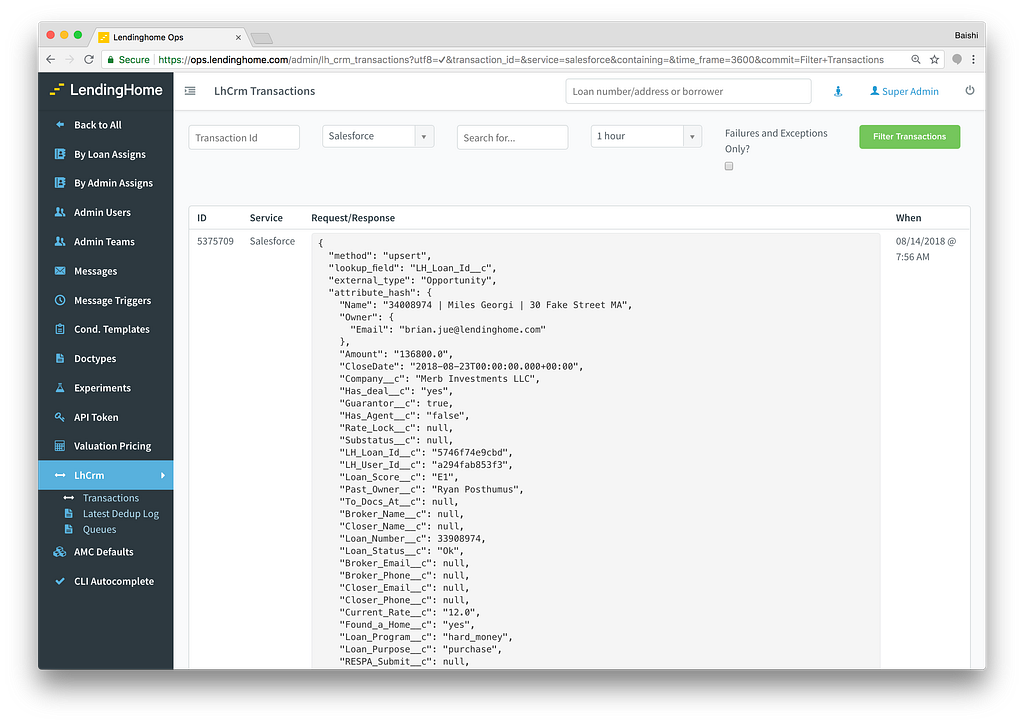The height and width of the screenshot is (724, 1024).
Task: Open the CLI Autocomplete link
Action: tap(114, 581)
